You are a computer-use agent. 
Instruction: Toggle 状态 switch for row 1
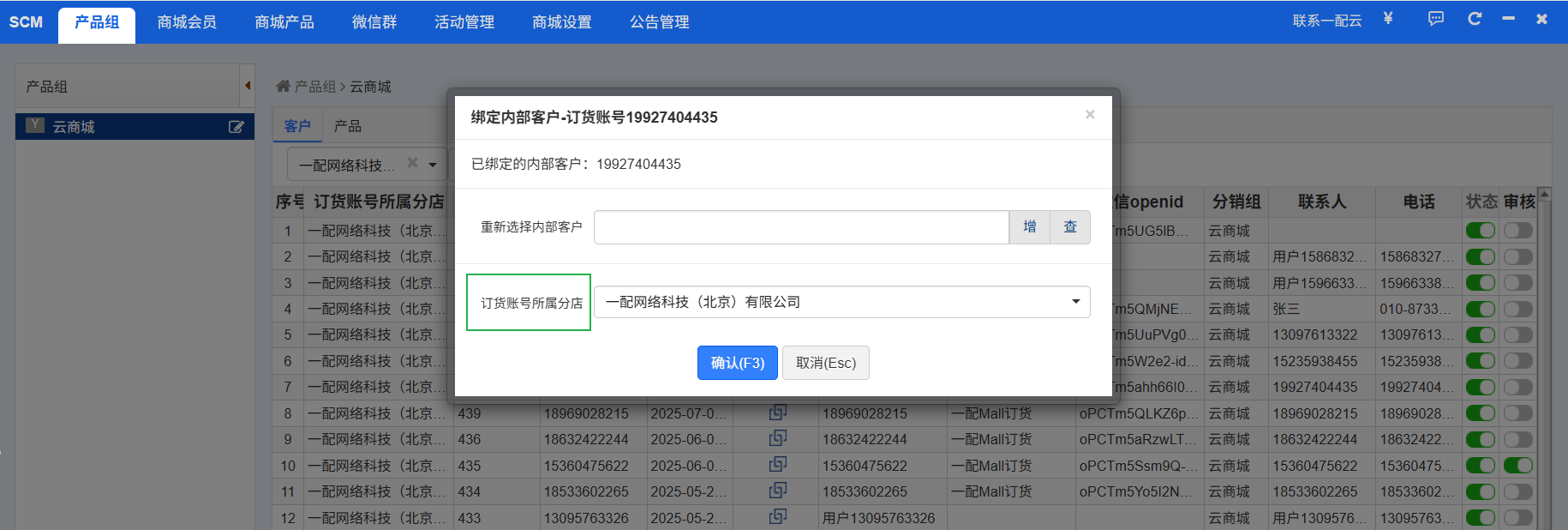[x=1480, y=231]
